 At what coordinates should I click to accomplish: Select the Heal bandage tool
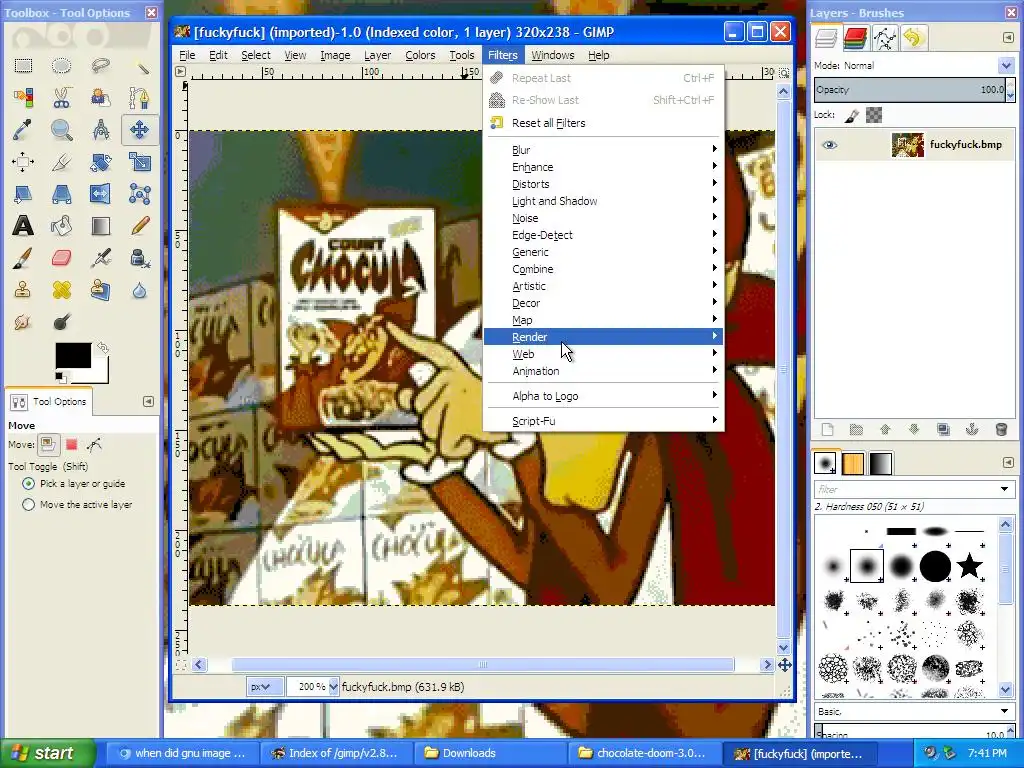[x=61, y=290]
